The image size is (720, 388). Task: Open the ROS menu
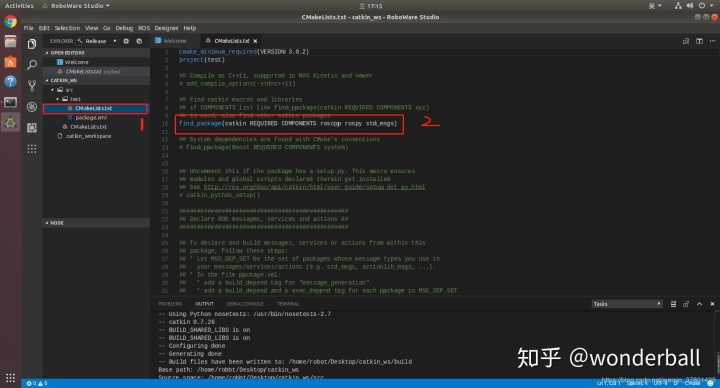[144, 28]
